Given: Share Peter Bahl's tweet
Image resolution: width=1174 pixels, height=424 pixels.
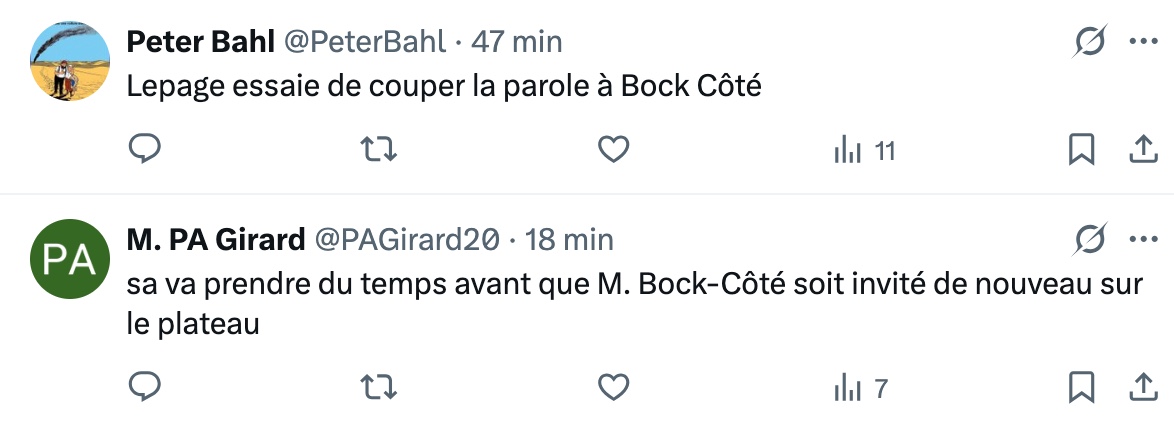Looking at the screenshot, I should [1141, 150].
